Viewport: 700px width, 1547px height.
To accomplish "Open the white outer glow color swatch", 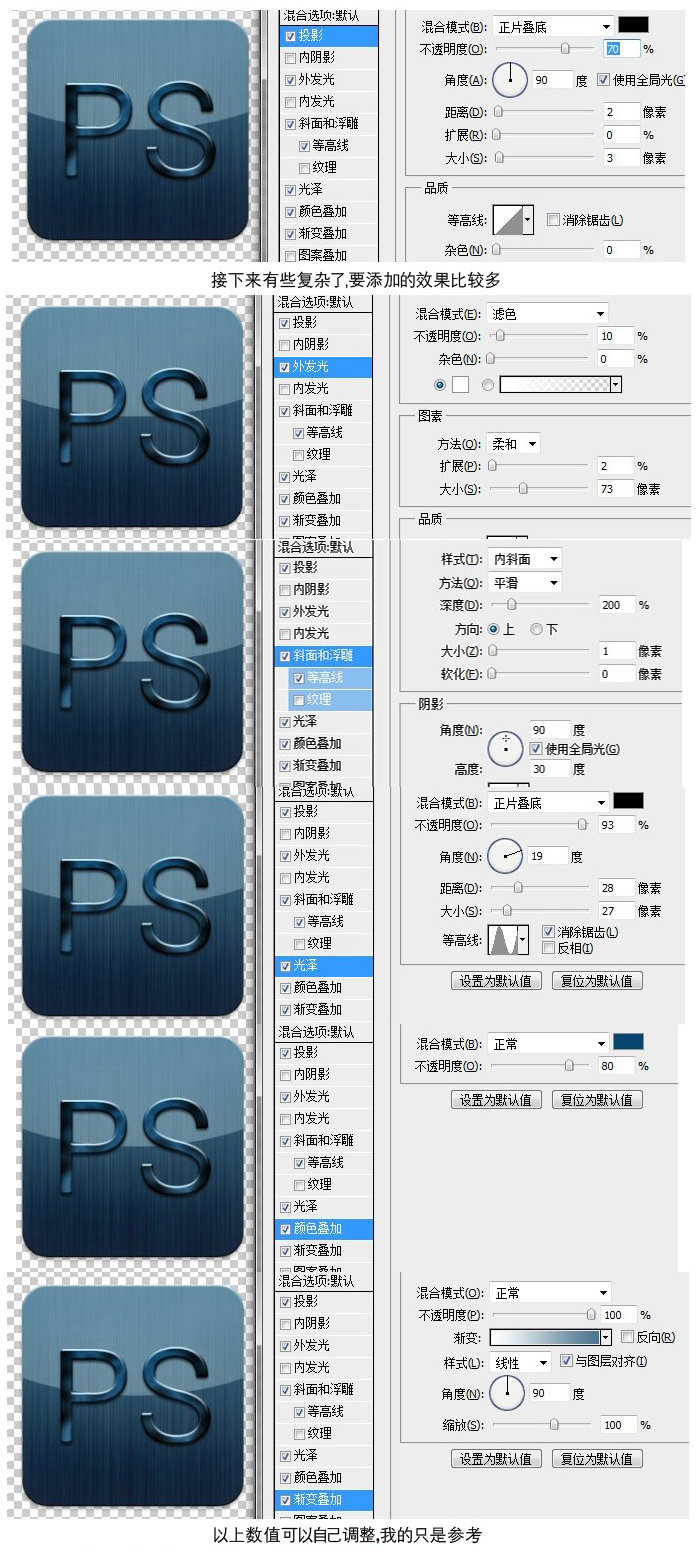I will pos(461,384).
